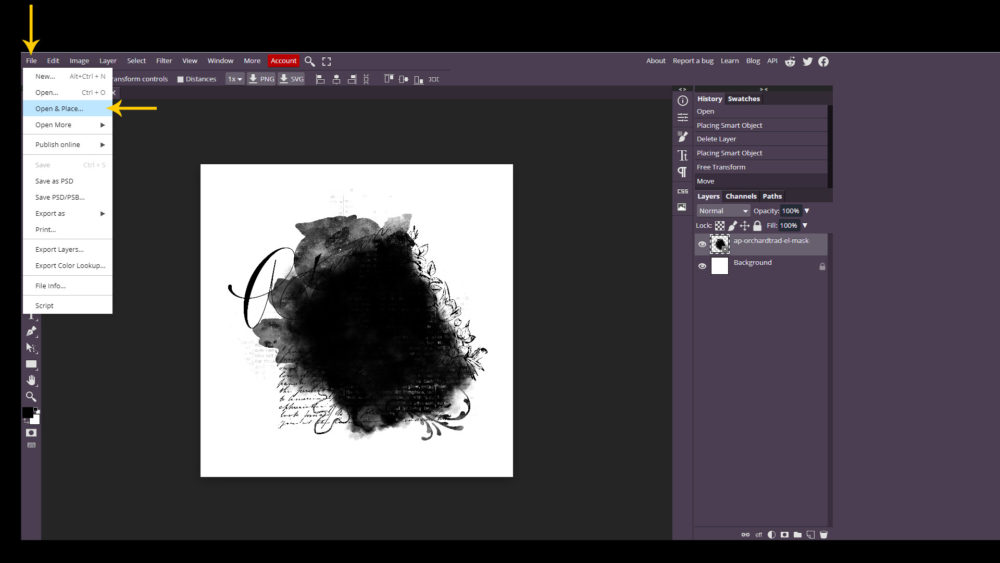Toggle visibility of the Background layer
This screenshot has width=1000, height=563.
702,267
